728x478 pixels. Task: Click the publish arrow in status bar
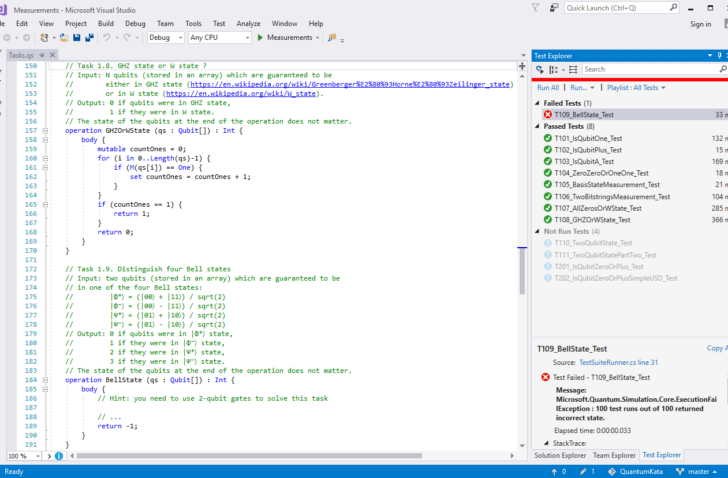click(554, 472)
